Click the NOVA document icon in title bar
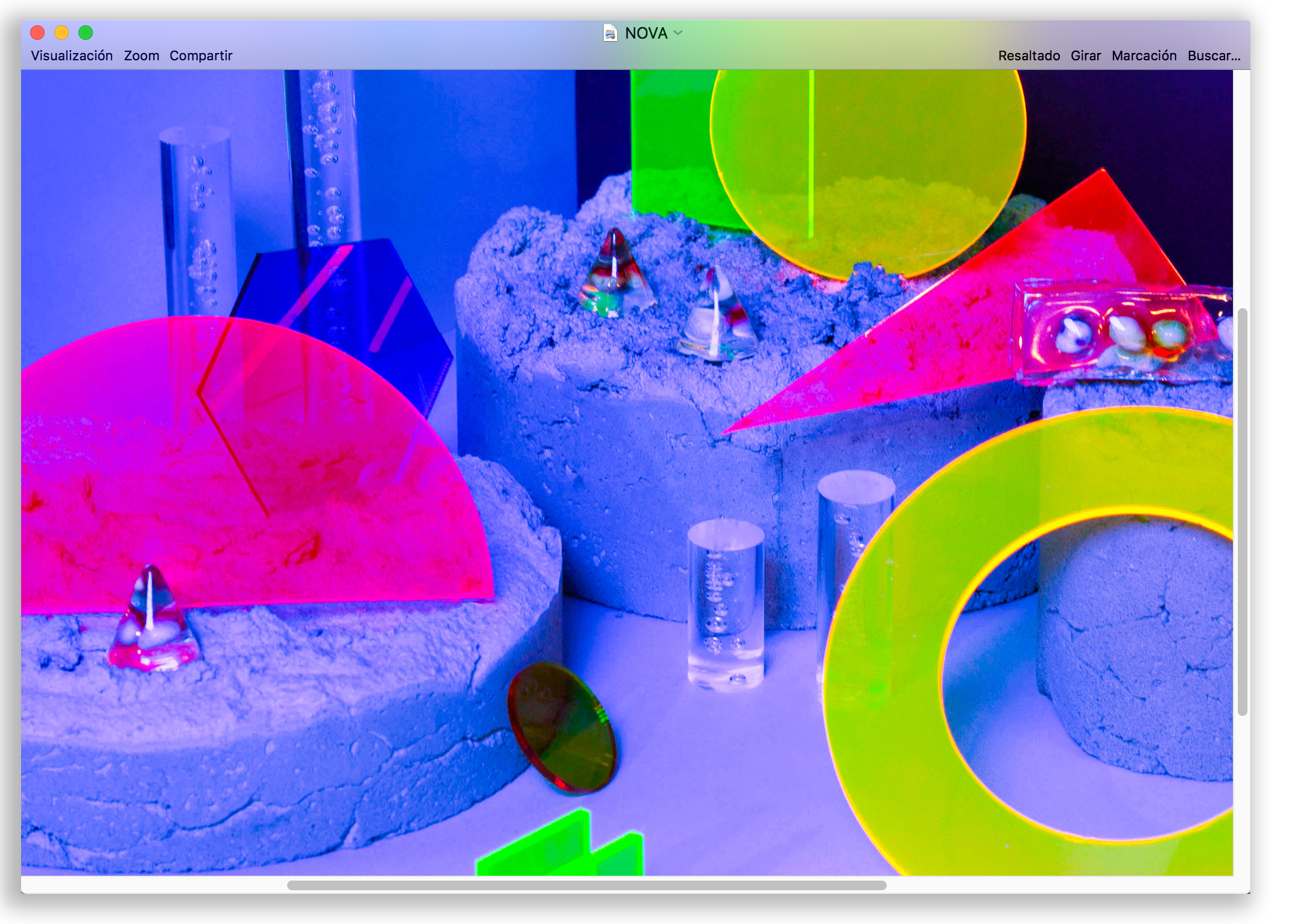1315x924 pixels. pyautogui.click(x=610, y=33)
